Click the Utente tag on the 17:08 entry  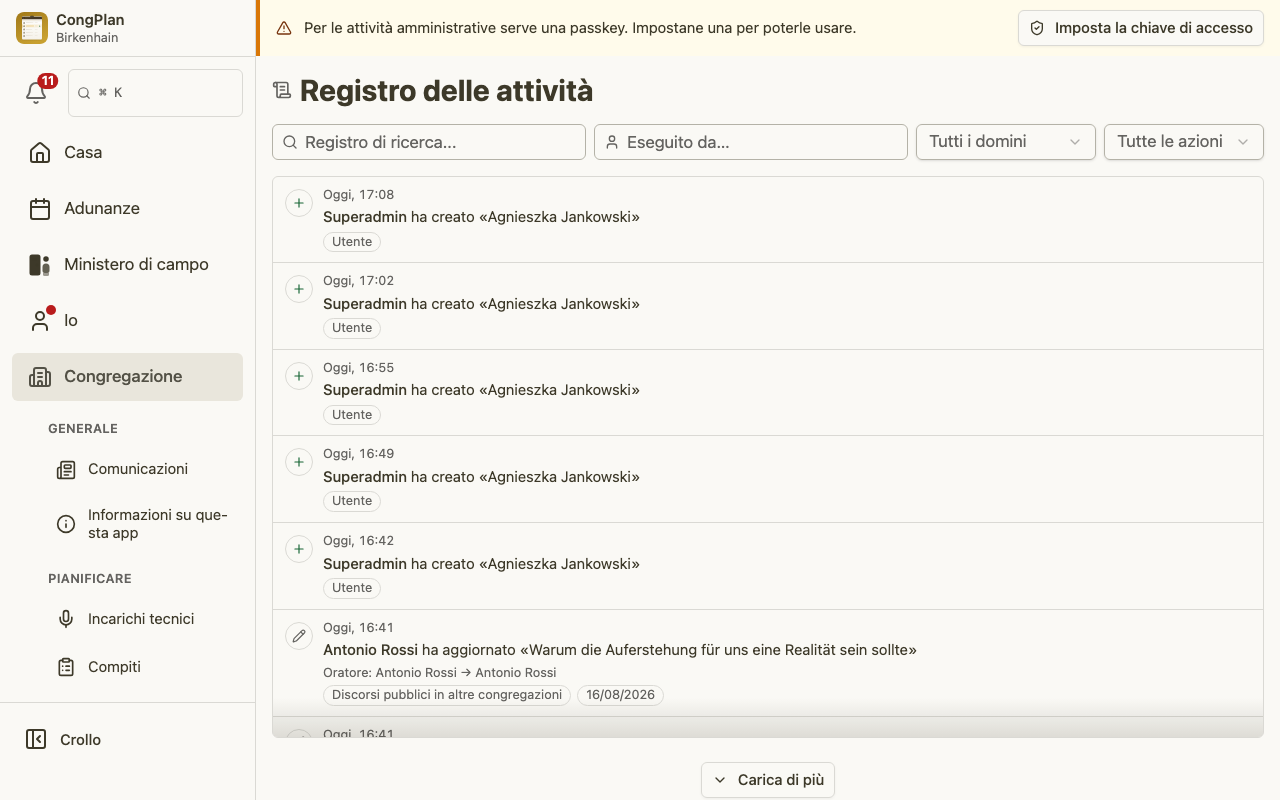(x=352, y=241)
